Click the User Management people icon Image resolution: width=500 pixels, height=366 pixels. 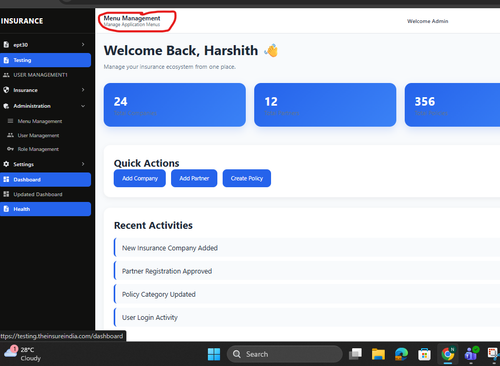point(10,135)
